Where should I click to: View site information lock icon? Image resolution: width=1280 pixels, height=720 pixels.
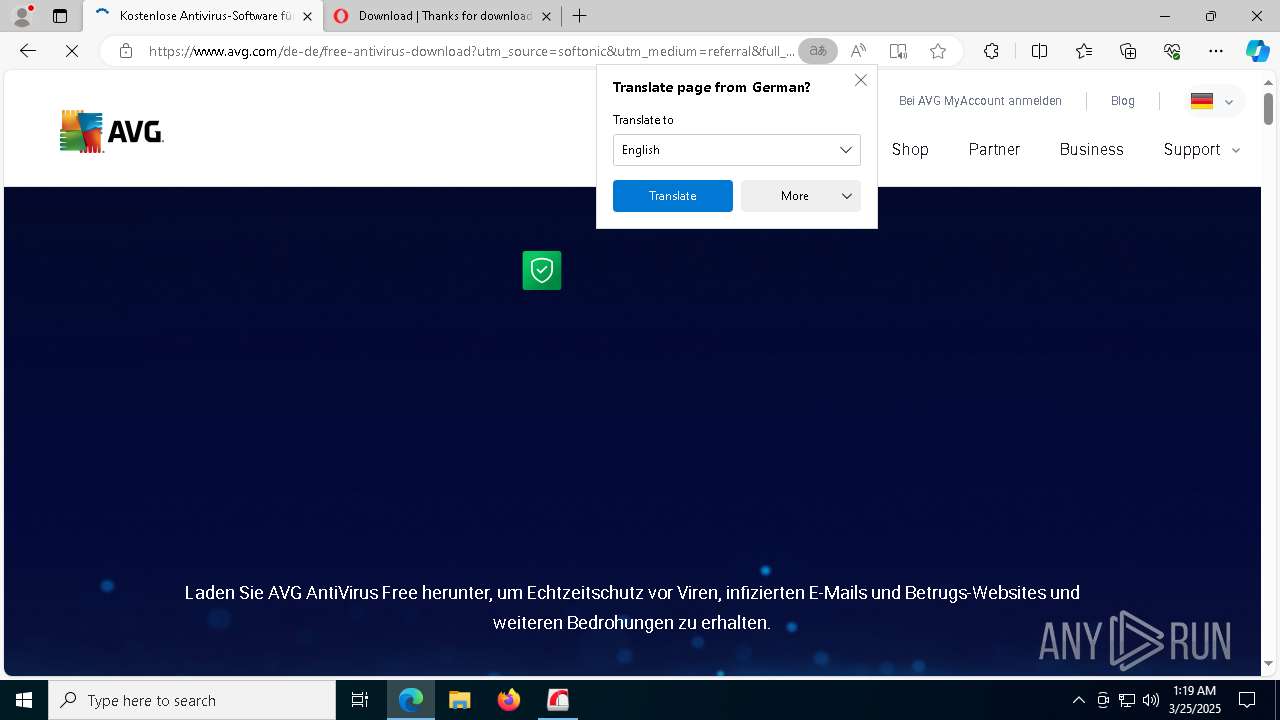pos(126,51)
